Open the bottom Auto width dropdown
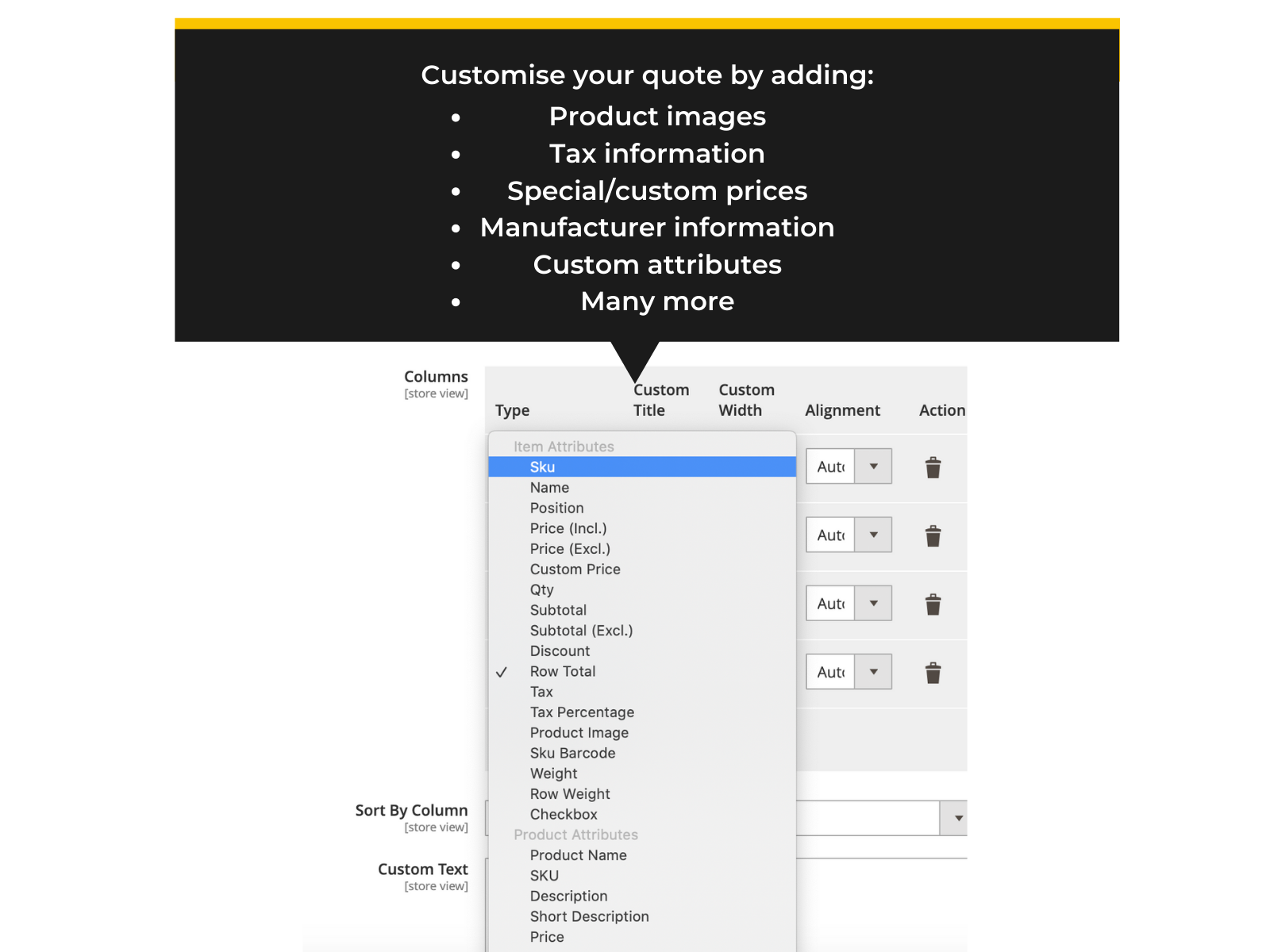This screenshot has height=952, width=1270. [x=872, y=671]
